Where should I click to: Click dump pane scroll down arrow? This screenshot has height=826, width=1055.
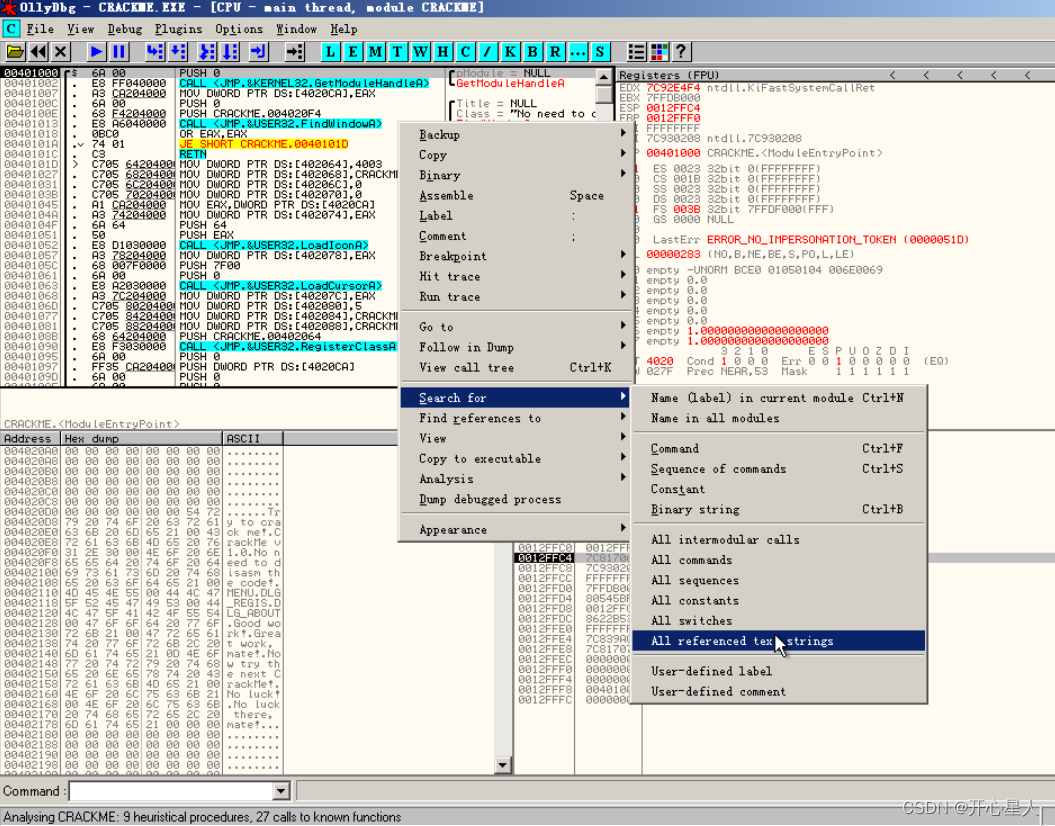click(x=503, y=765)
